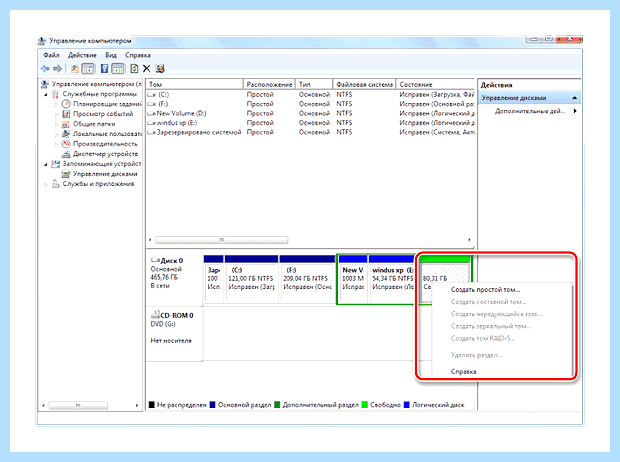Viewport: 620px width, 462px height.
Task: Sort by the Тип column header
Action: click(314, 84)
